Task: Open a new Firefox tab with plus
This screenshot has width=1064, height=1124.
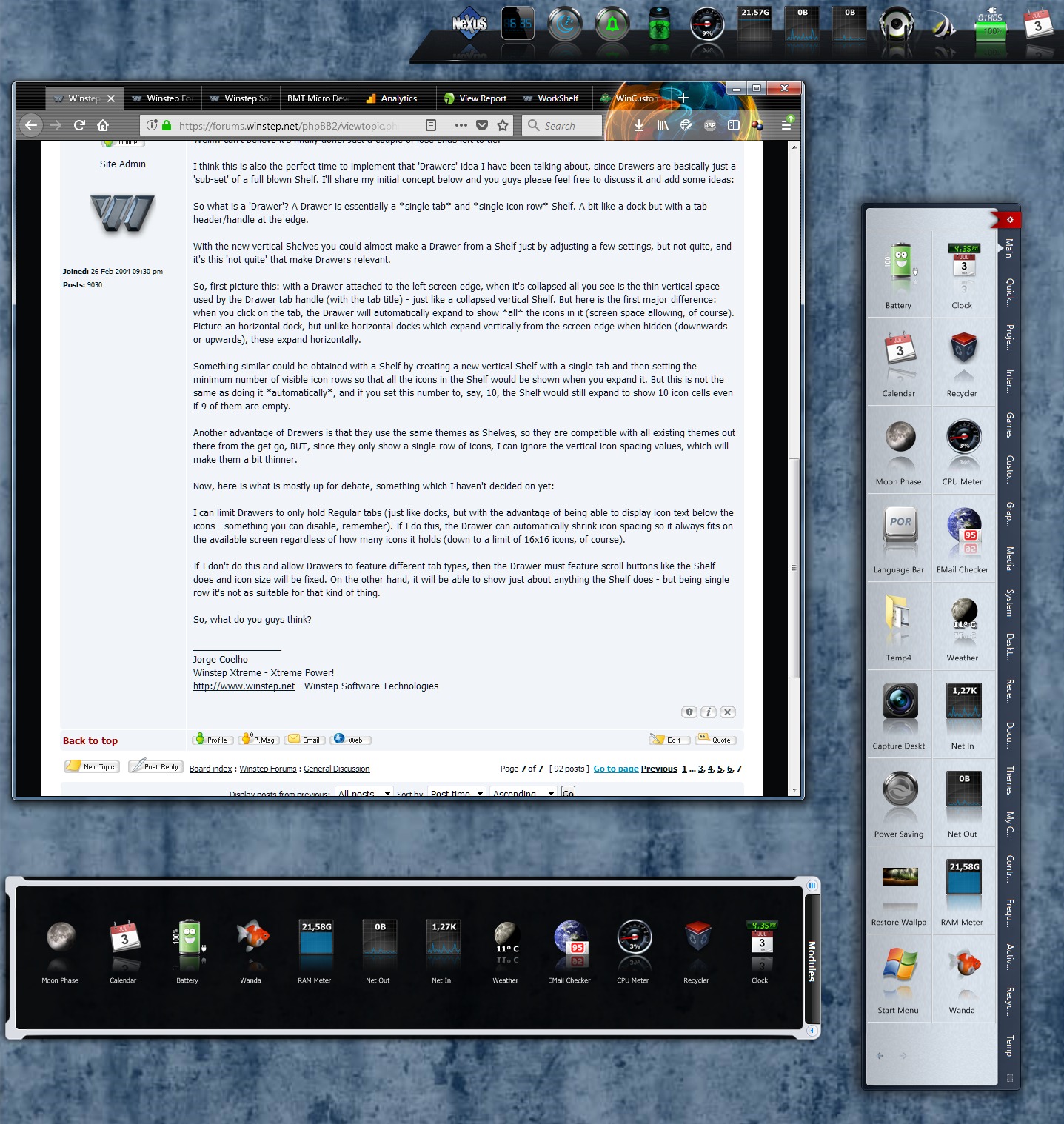Action: 683,98
